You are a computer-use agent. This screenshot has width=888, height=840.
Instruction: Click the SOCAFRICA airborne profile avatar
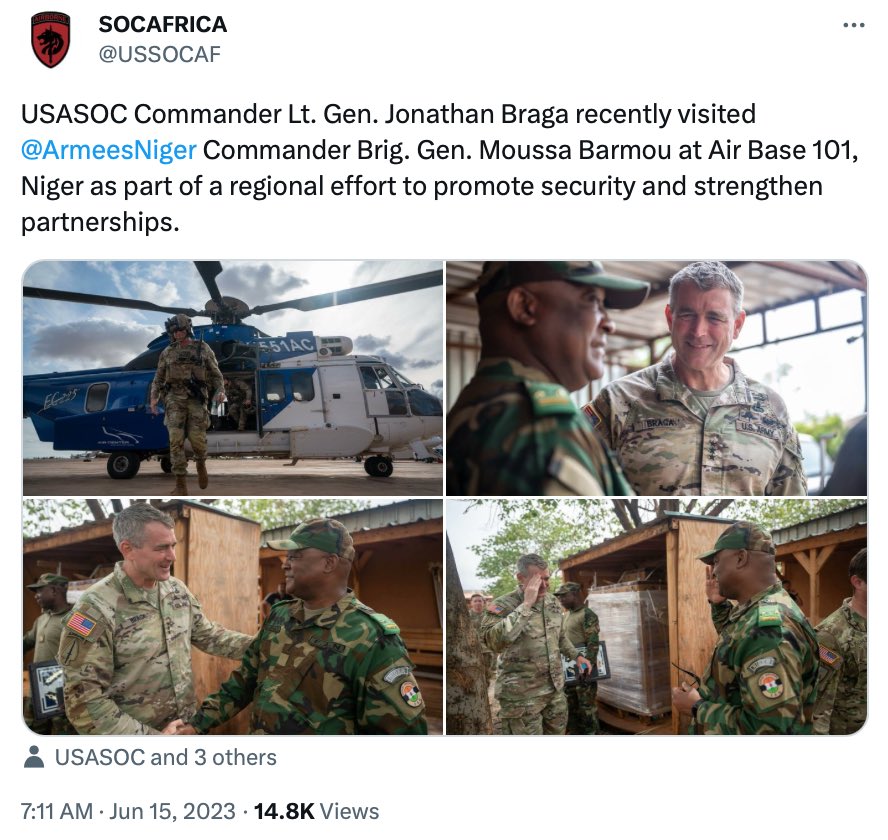click(x=51, y=39)
